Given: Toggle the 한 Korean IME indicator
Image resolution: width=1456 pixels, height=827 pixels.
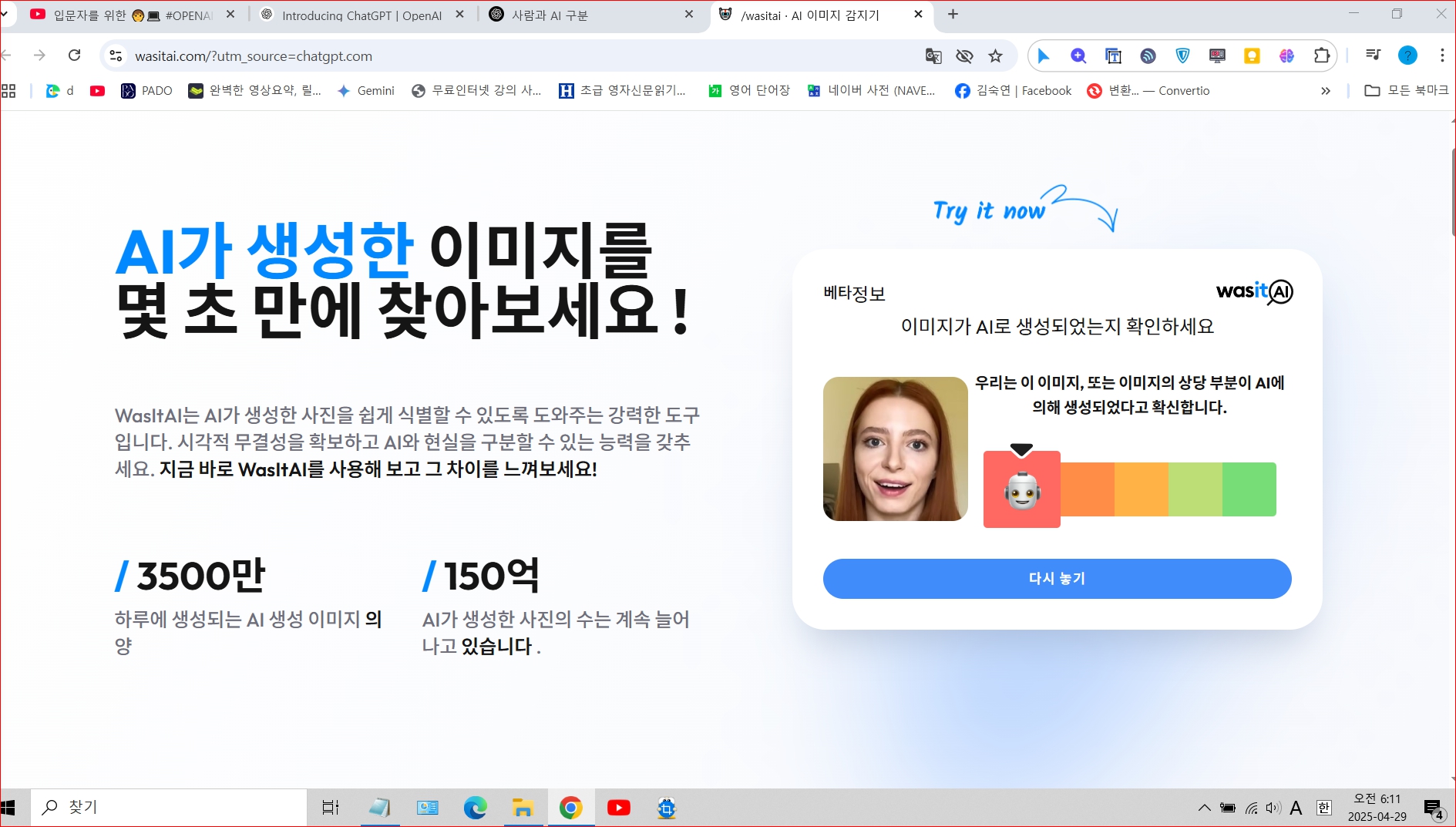Looking at the screenshot, I should coord(1324,808).
